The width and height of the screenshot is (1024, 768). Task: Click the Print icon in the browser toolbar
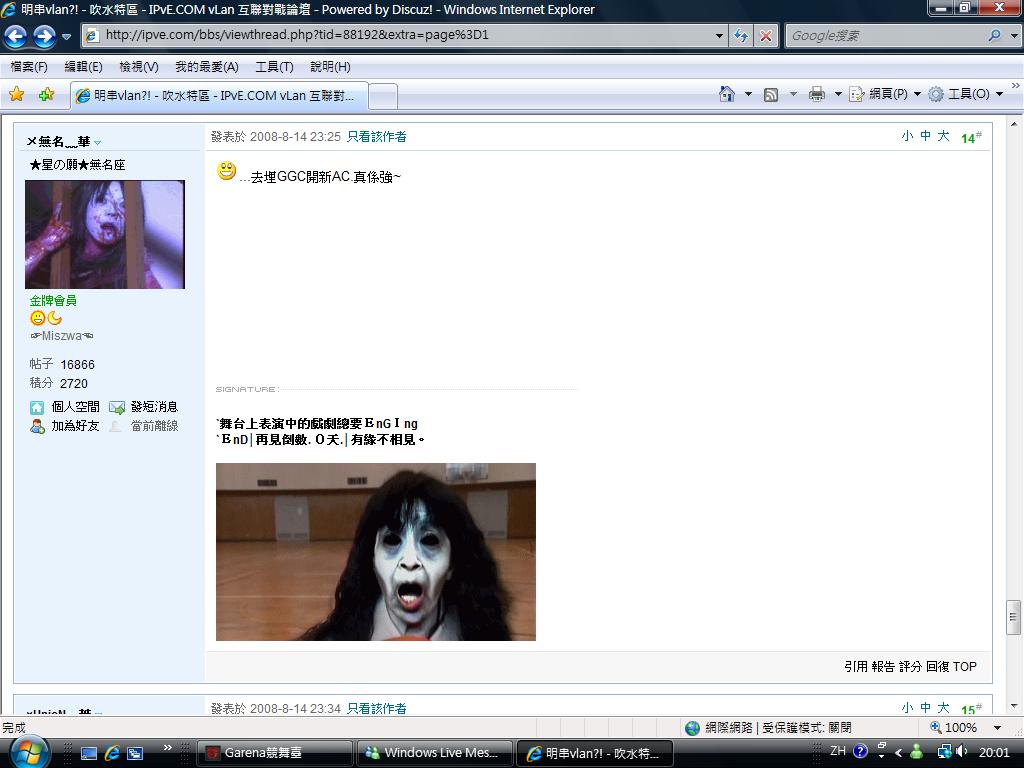(817, 93)
